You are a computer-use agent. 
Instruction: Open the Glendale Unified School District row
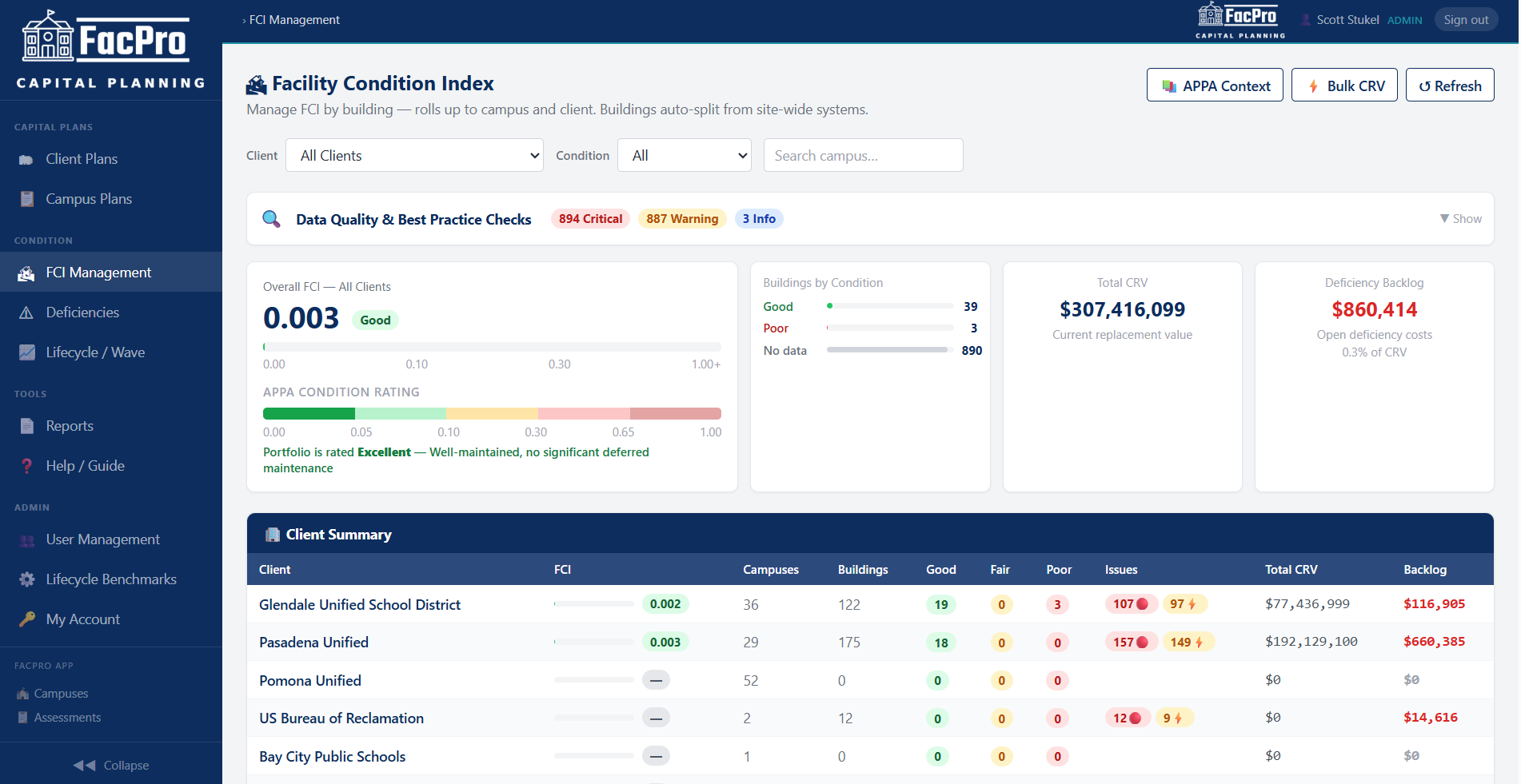tap(870, 604)
